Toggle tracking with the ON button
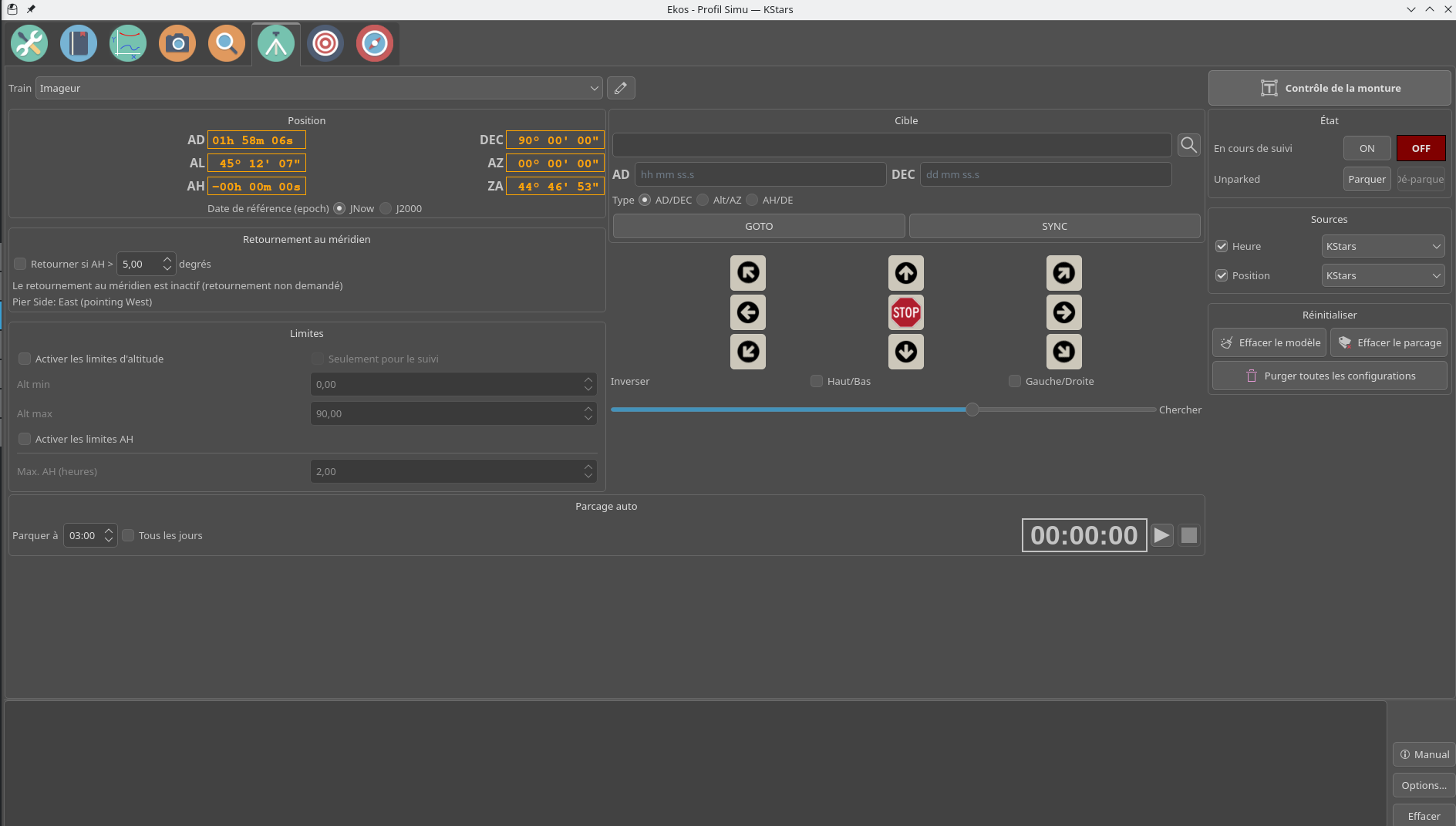 click(x=1367, y=148)
